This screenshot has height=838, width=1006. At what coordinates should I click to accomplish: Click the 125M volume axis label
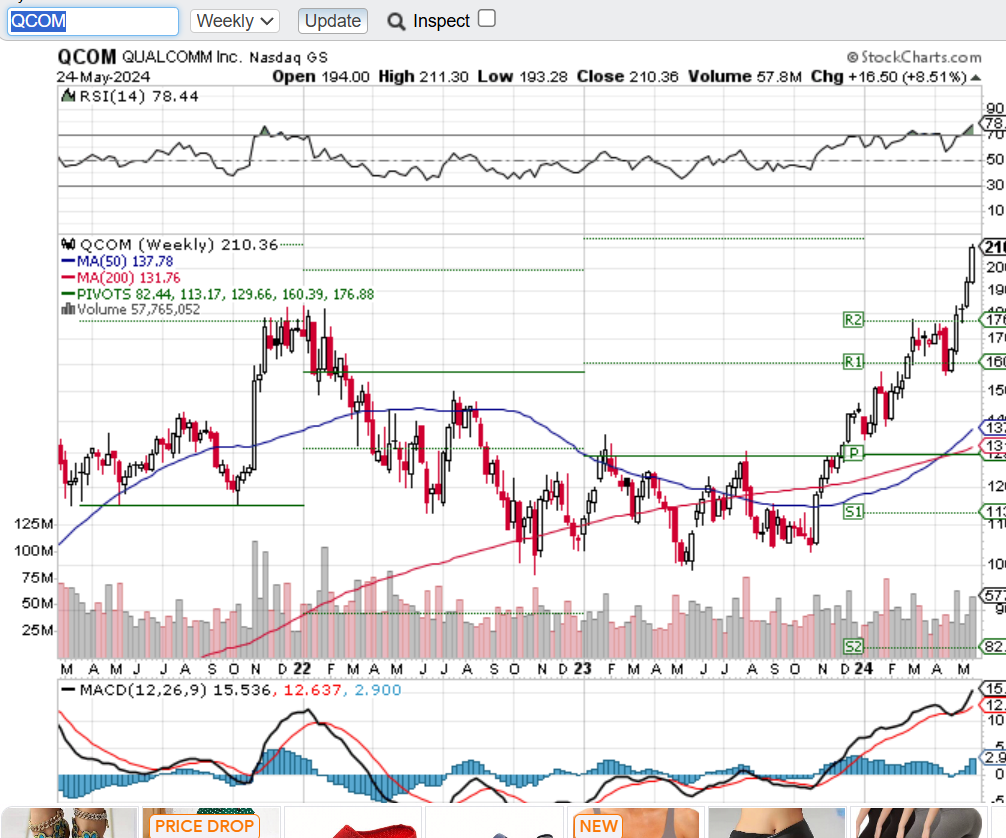[x=34, y=524]
